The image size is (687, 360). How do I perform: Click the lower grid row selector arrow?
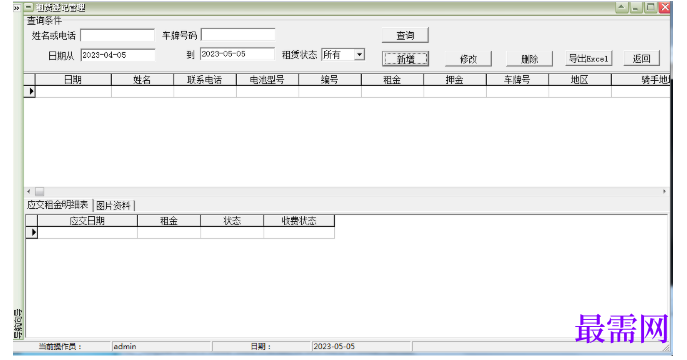pos(32,232)
